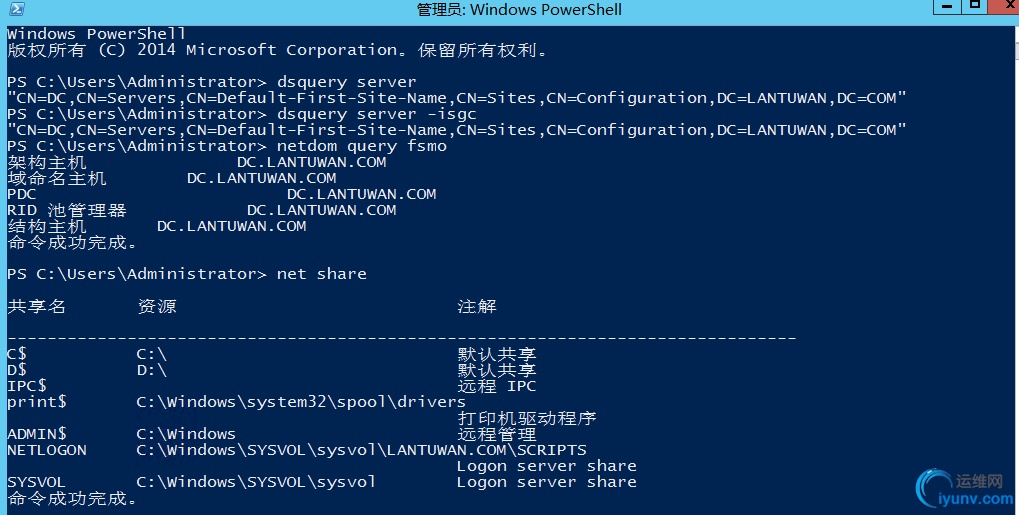The image size is (1019, 515).
Task: Click the RID 池管理器 output line
Action: coord(201,210)
